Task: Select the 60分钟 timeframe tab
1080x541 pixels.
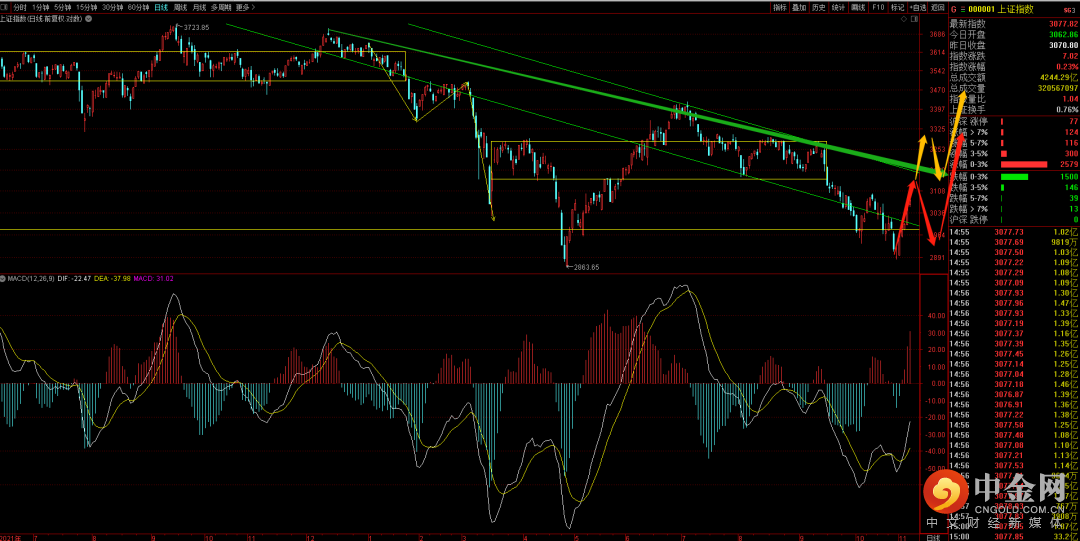Action: pyautogui.click(x=138, y=6)
